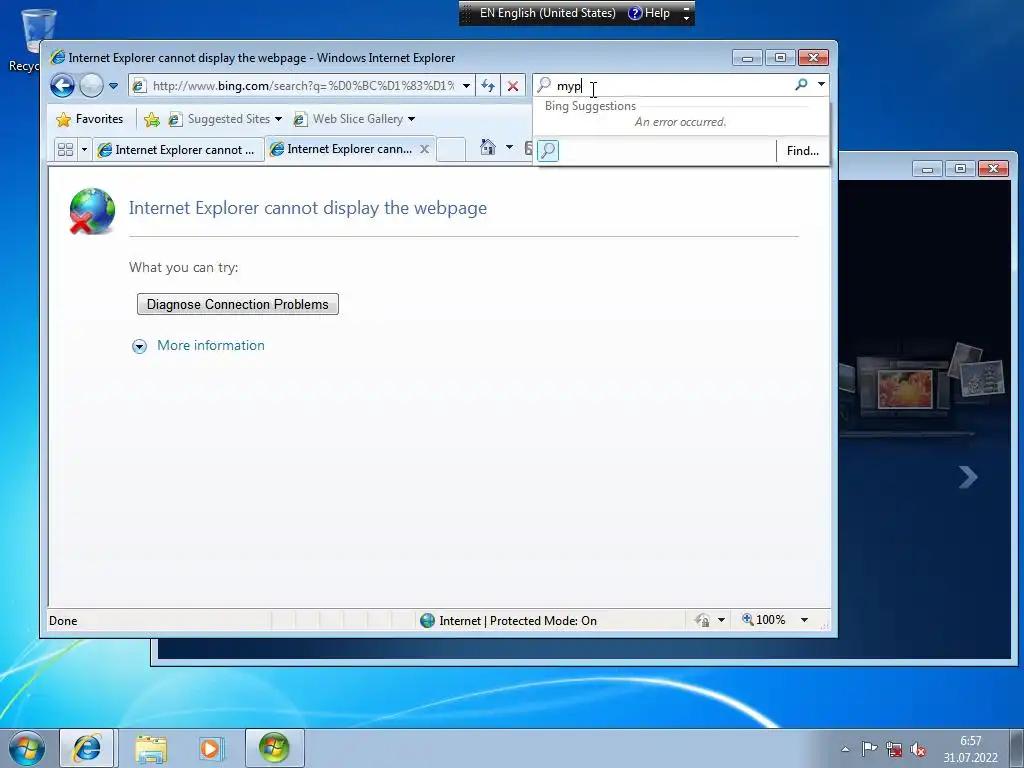The image size is (1024, 768).
Task: Click the photo thumbnail in background window
Action: point(905,389)
